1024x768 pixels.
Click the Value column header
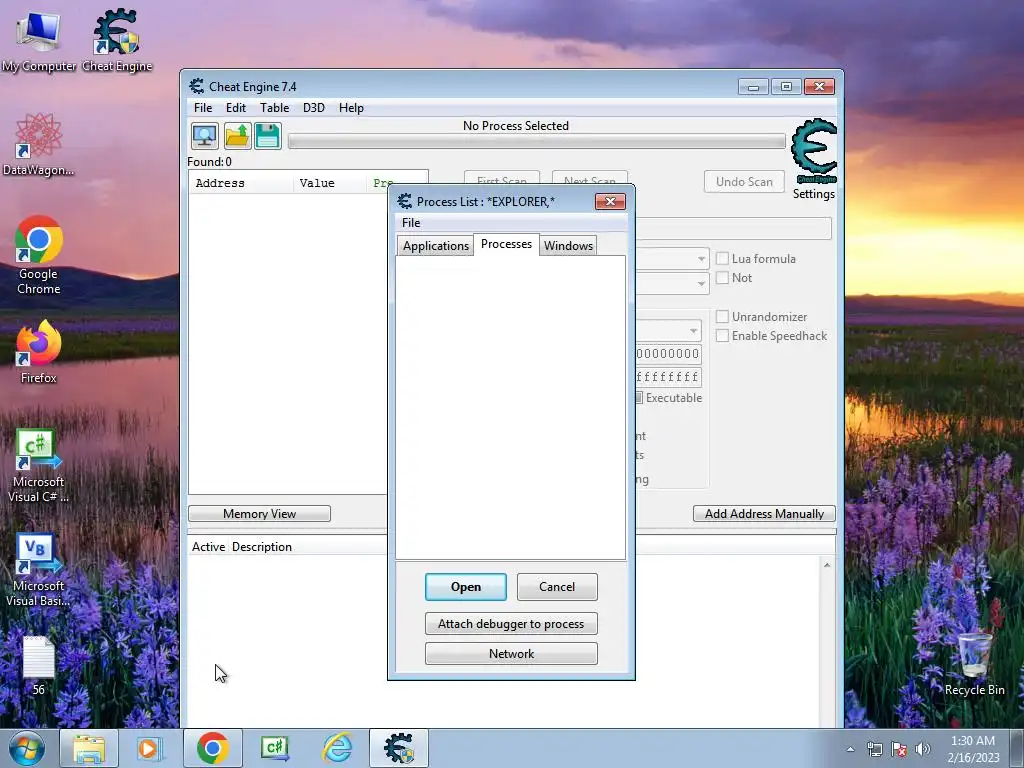pos(330,184)
